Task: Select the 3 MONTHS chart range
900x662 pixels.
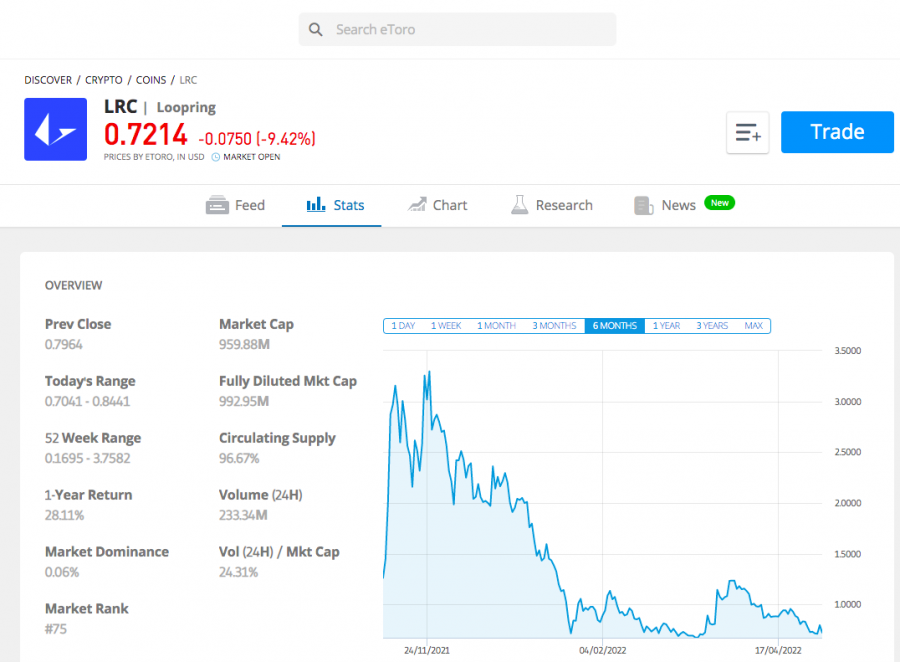Action: [x=554, y=326]
